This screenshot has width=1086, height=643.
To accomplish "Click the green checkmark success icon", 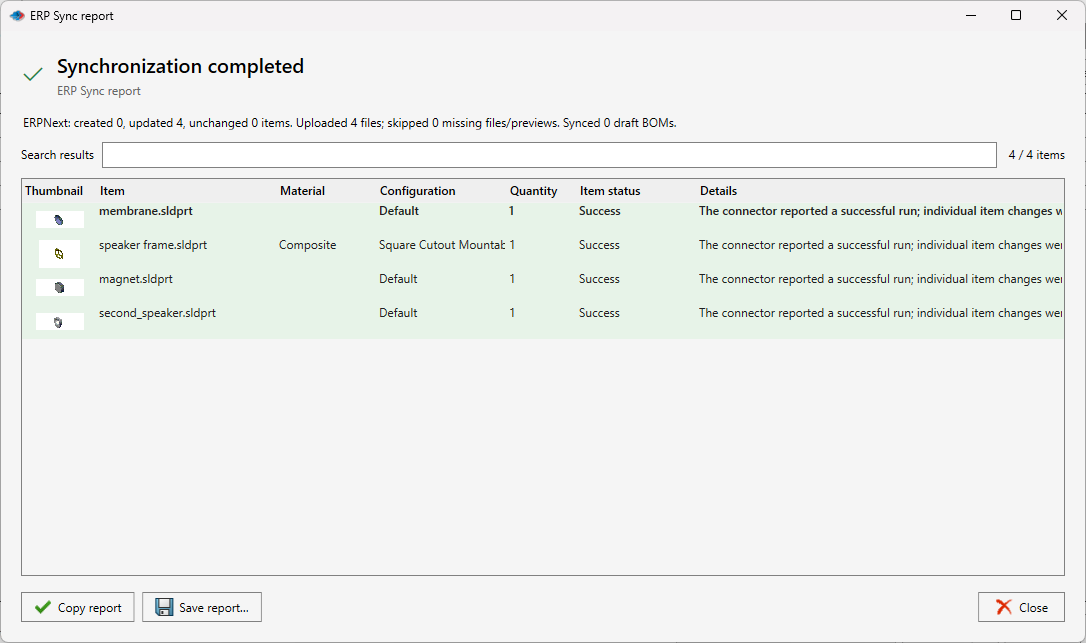I will [33, 74].
